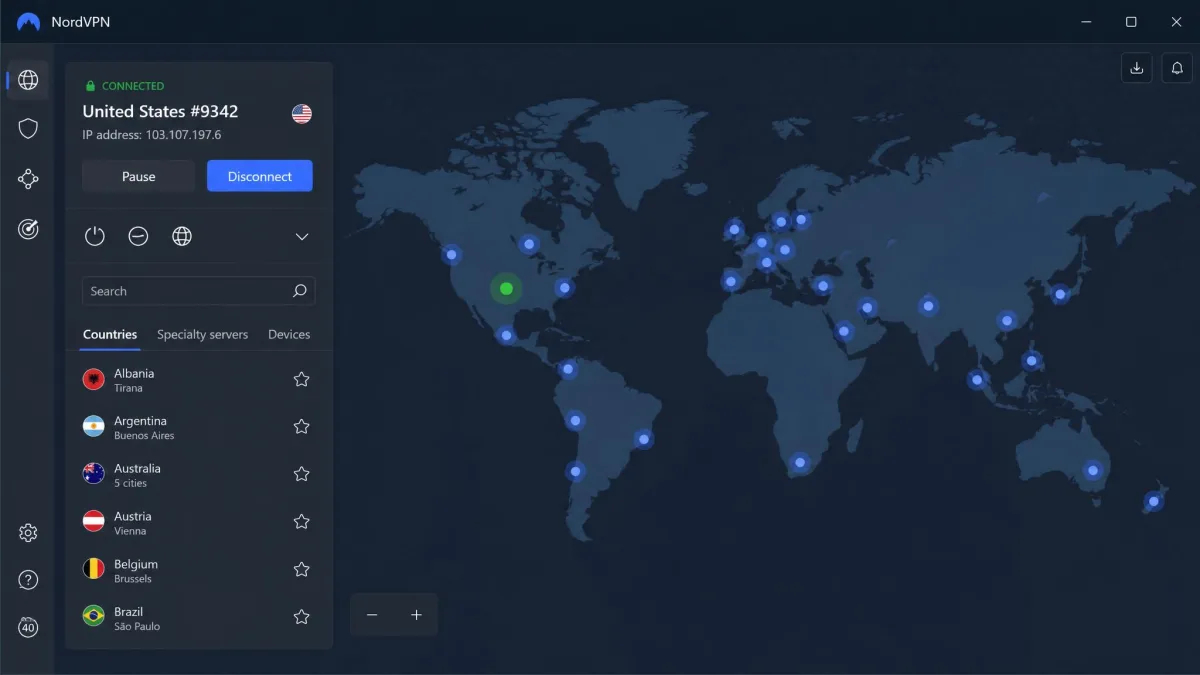Select the Japan server pin on map
The height and width of the screenshot is (675, 1200).
pyautogui.click(x=1060, y=294)
